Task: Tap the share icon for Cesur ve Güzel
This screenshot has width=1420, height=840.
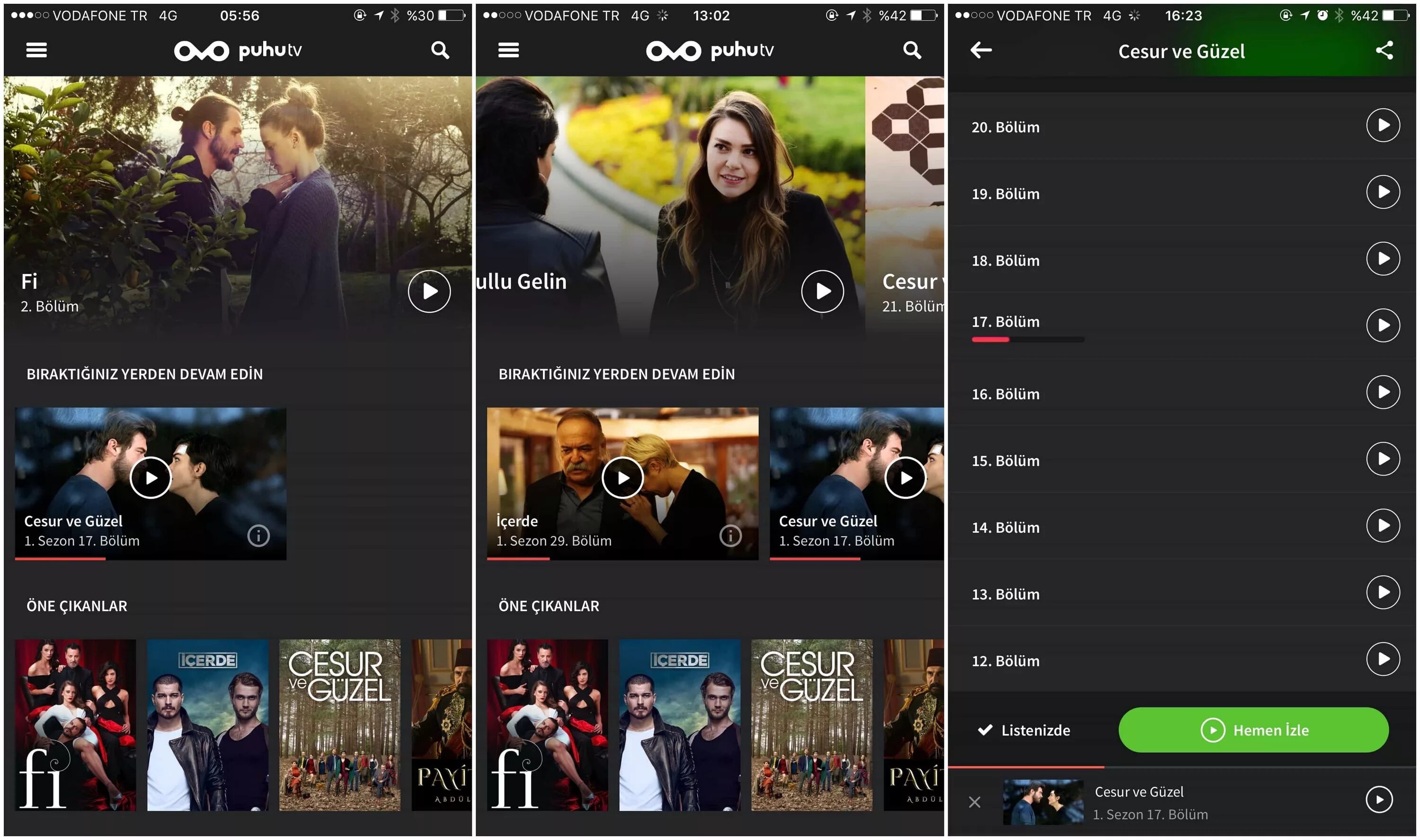Action: pyautogui.click(x=1384, y=50)
